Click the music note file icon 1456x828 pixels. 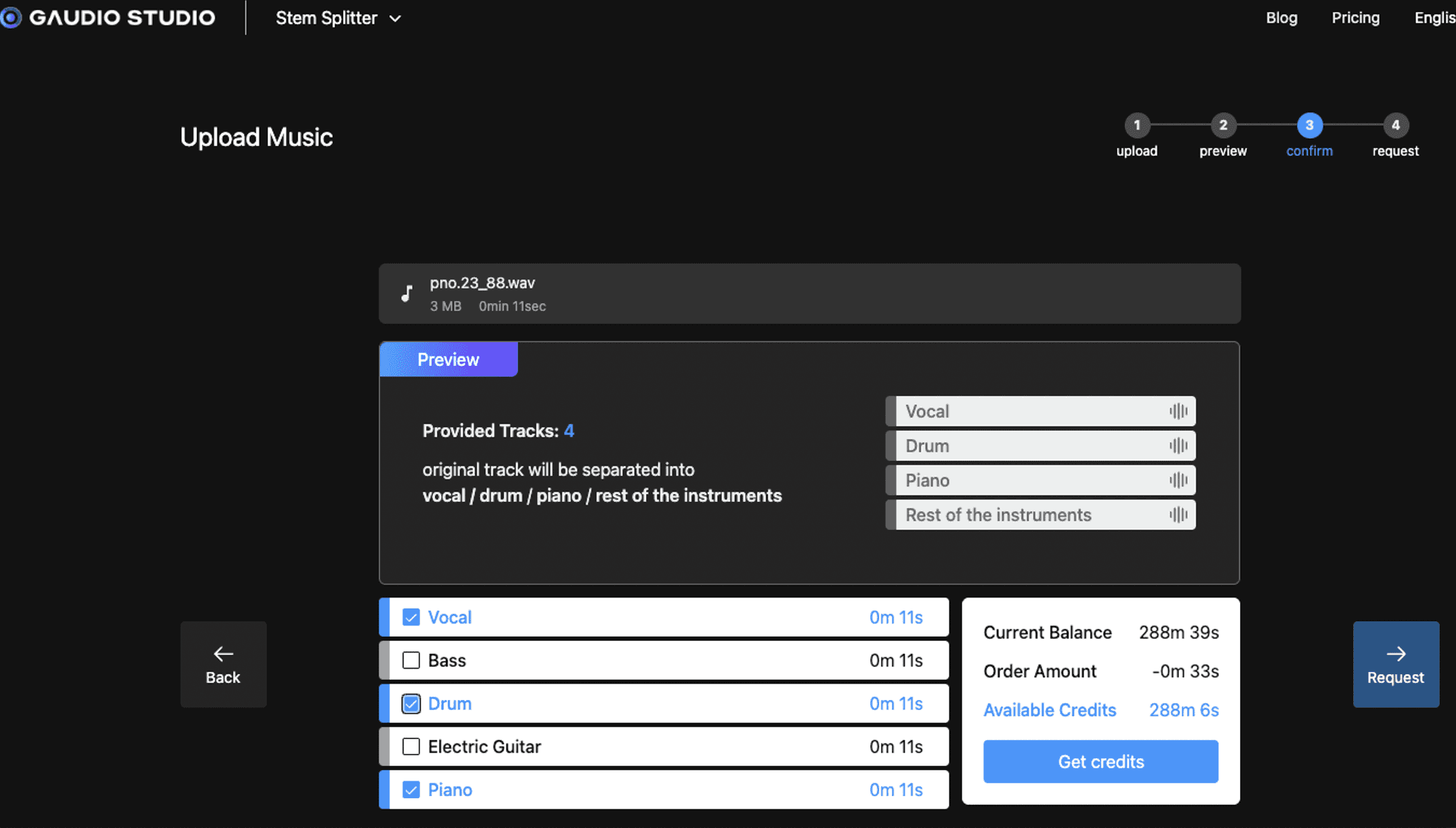(406, 293)
